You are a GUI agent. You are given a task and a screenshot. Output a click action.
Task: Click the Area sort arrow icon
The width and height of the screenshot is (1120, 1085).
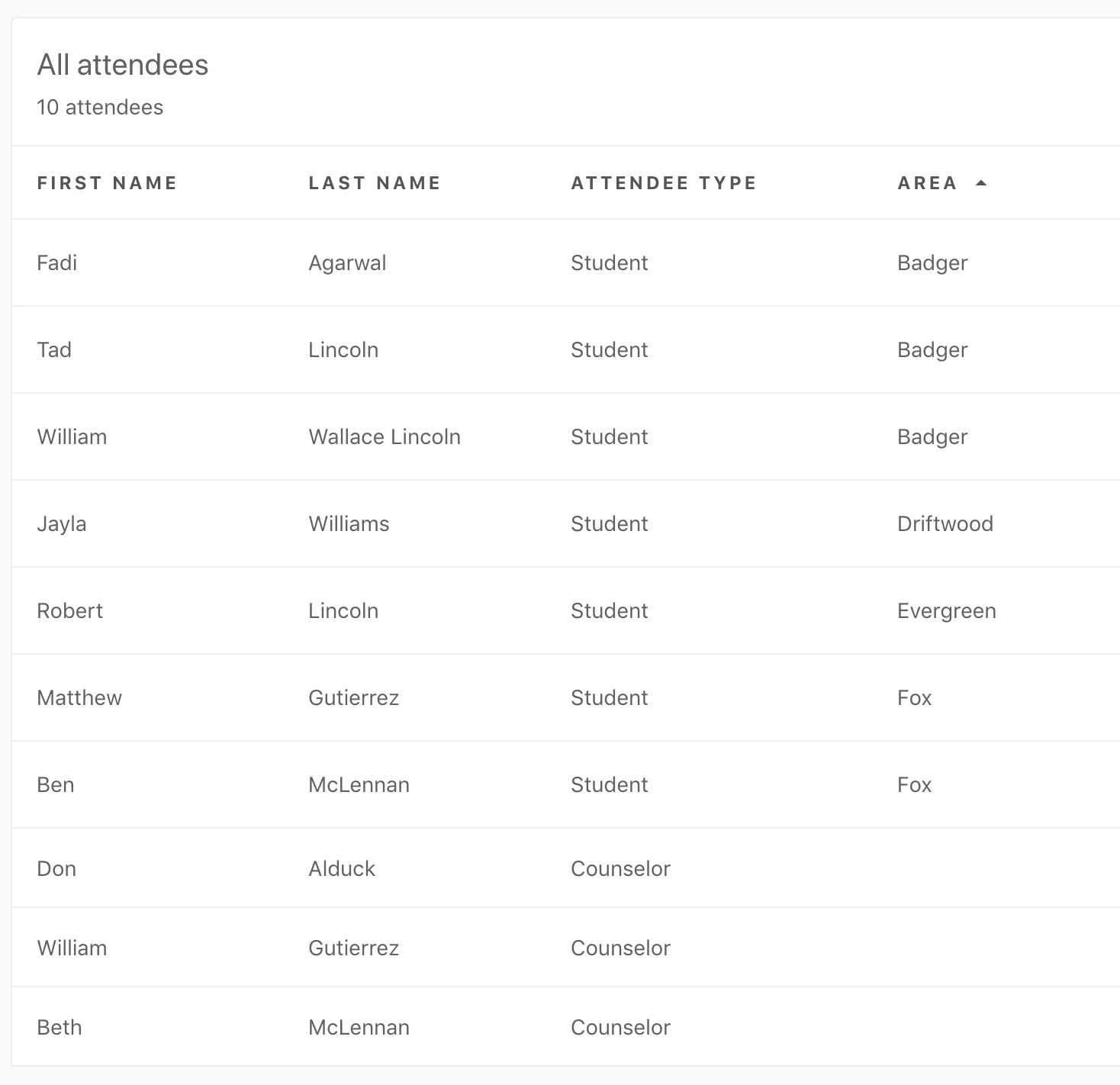[x=981, y=183]
